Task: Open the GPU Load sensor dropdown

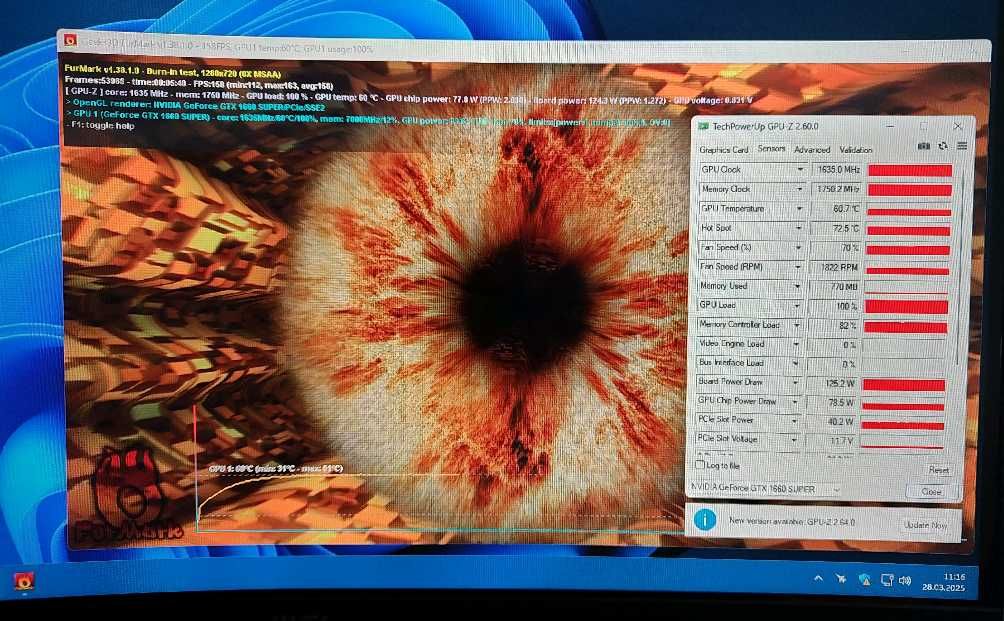Action: (x=797, y=305)
